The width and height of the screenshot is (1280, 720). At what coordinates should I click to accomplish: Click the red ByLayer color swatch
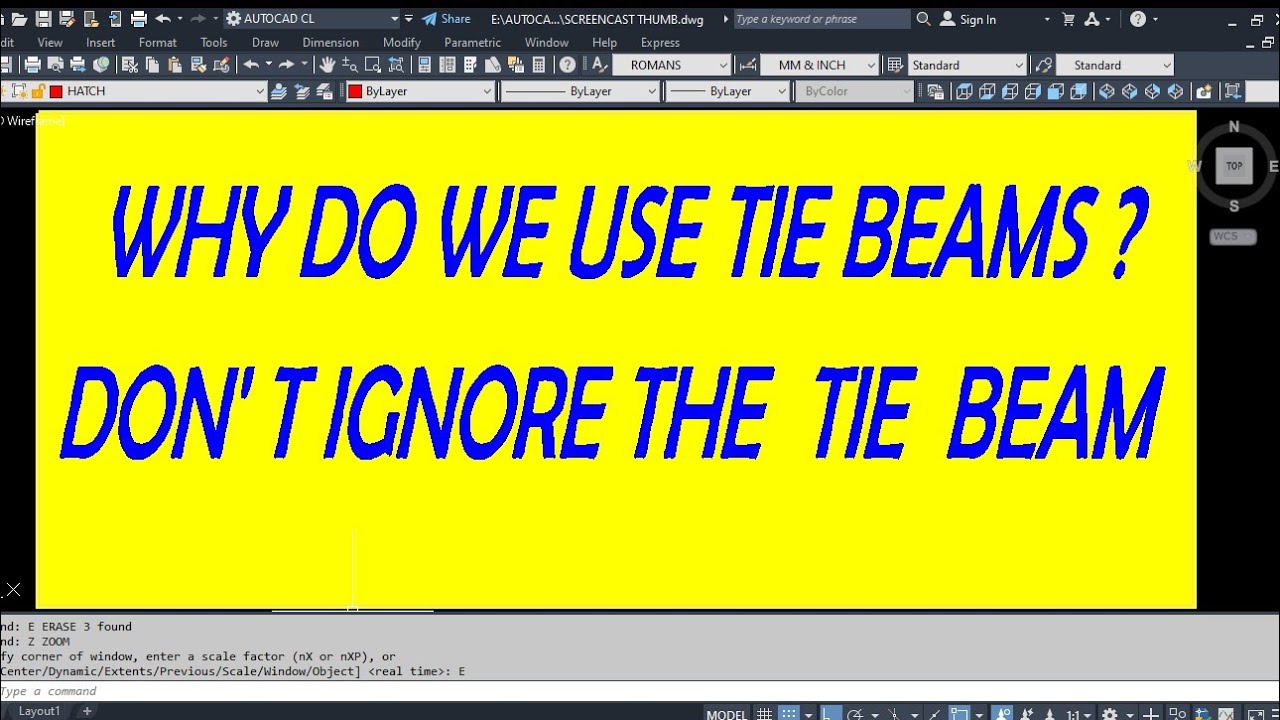click(354, 91)
